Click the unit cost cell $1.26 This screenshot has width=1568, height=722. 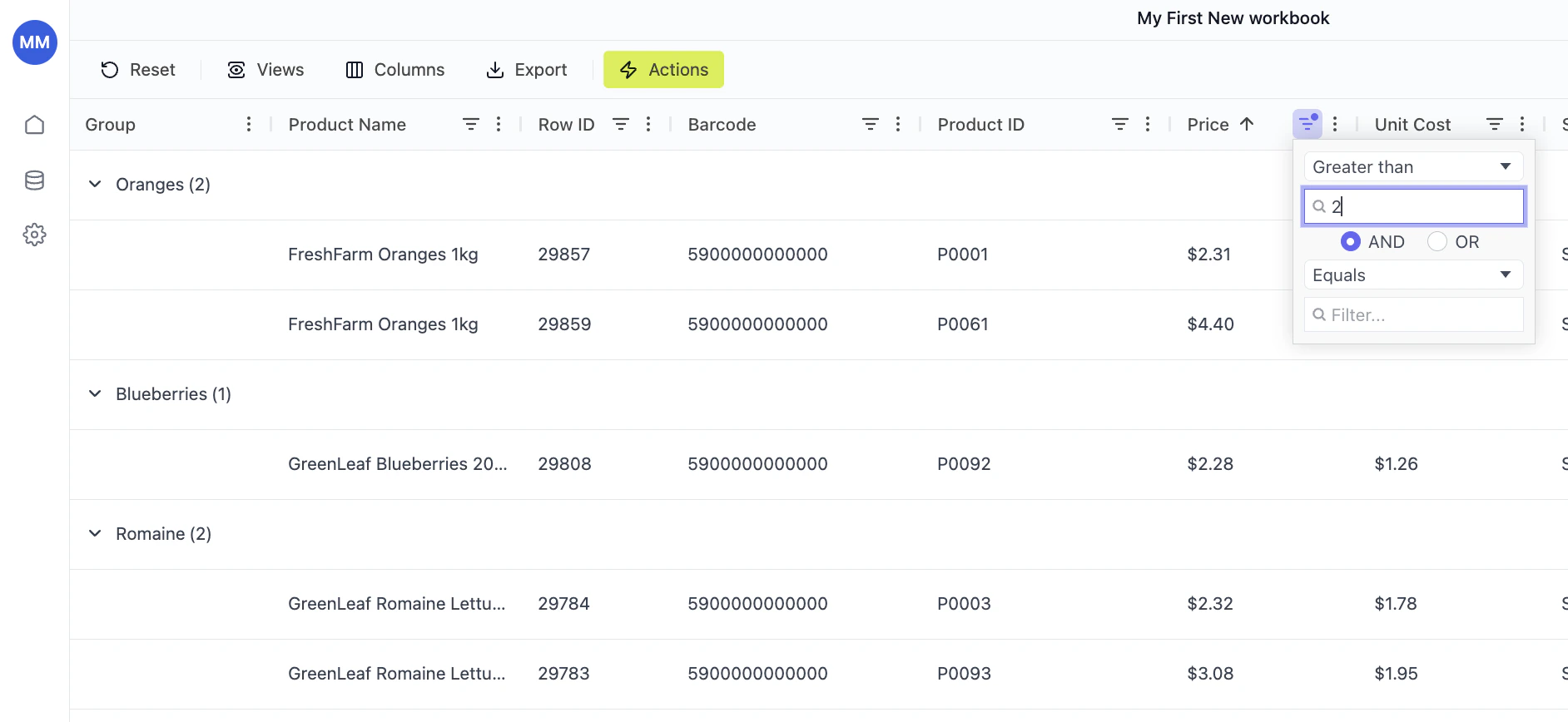(1396, 464)
